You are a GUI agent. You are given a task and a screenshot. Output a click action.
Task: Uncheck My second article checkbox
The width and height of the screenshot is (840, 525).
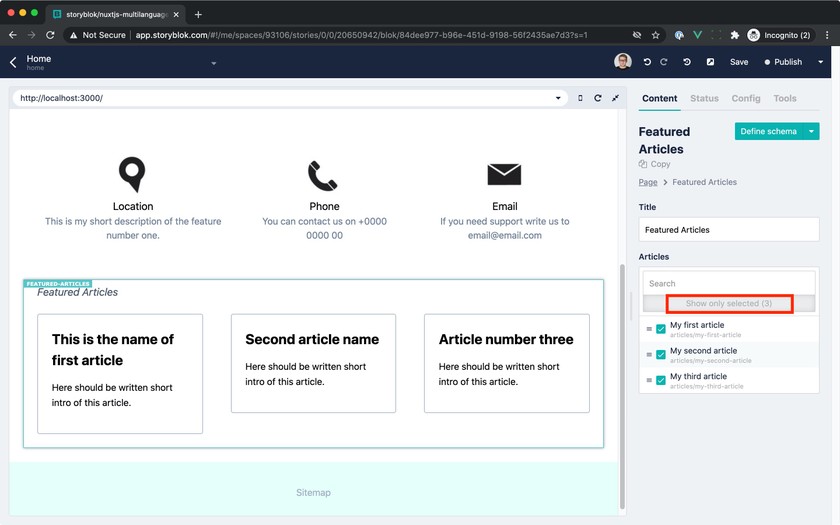[x=661, y=355]
